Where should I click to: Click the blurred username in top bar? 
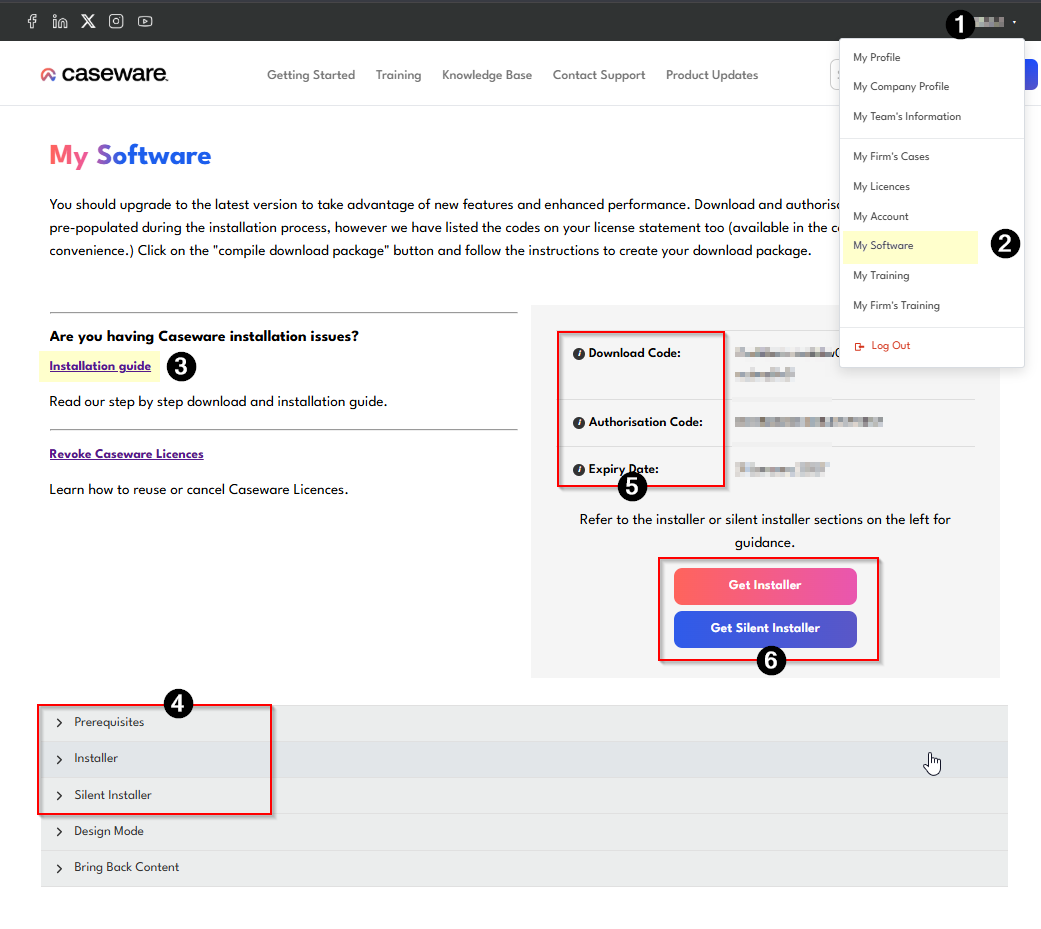[989, 22]
